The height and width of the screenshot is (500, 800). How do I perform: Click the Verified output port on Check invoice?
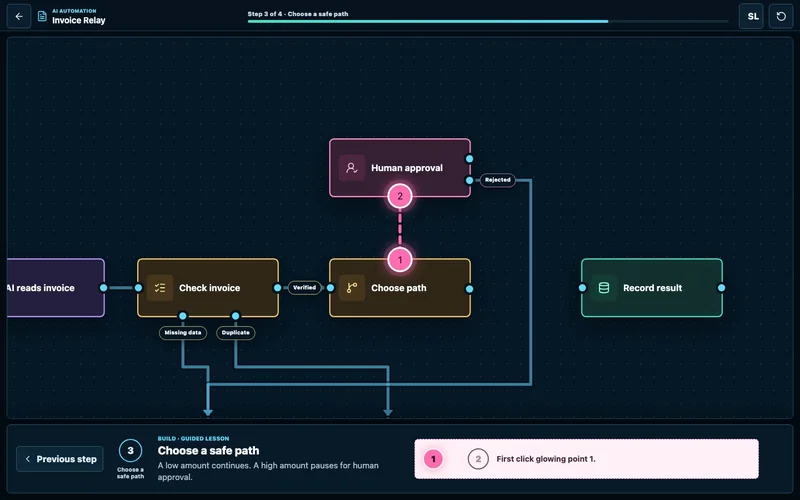pos(278,288)
